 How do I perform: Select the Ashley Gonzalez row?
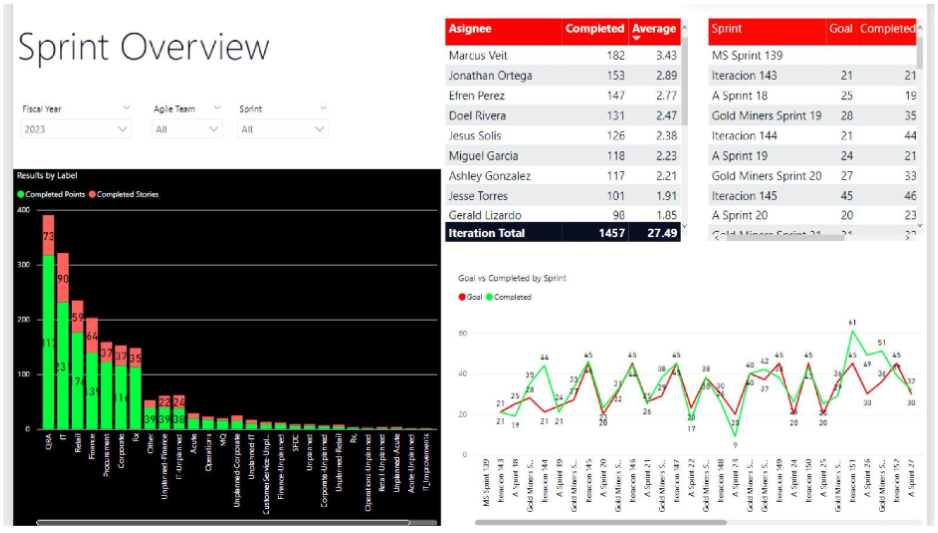tap(562, 176)
